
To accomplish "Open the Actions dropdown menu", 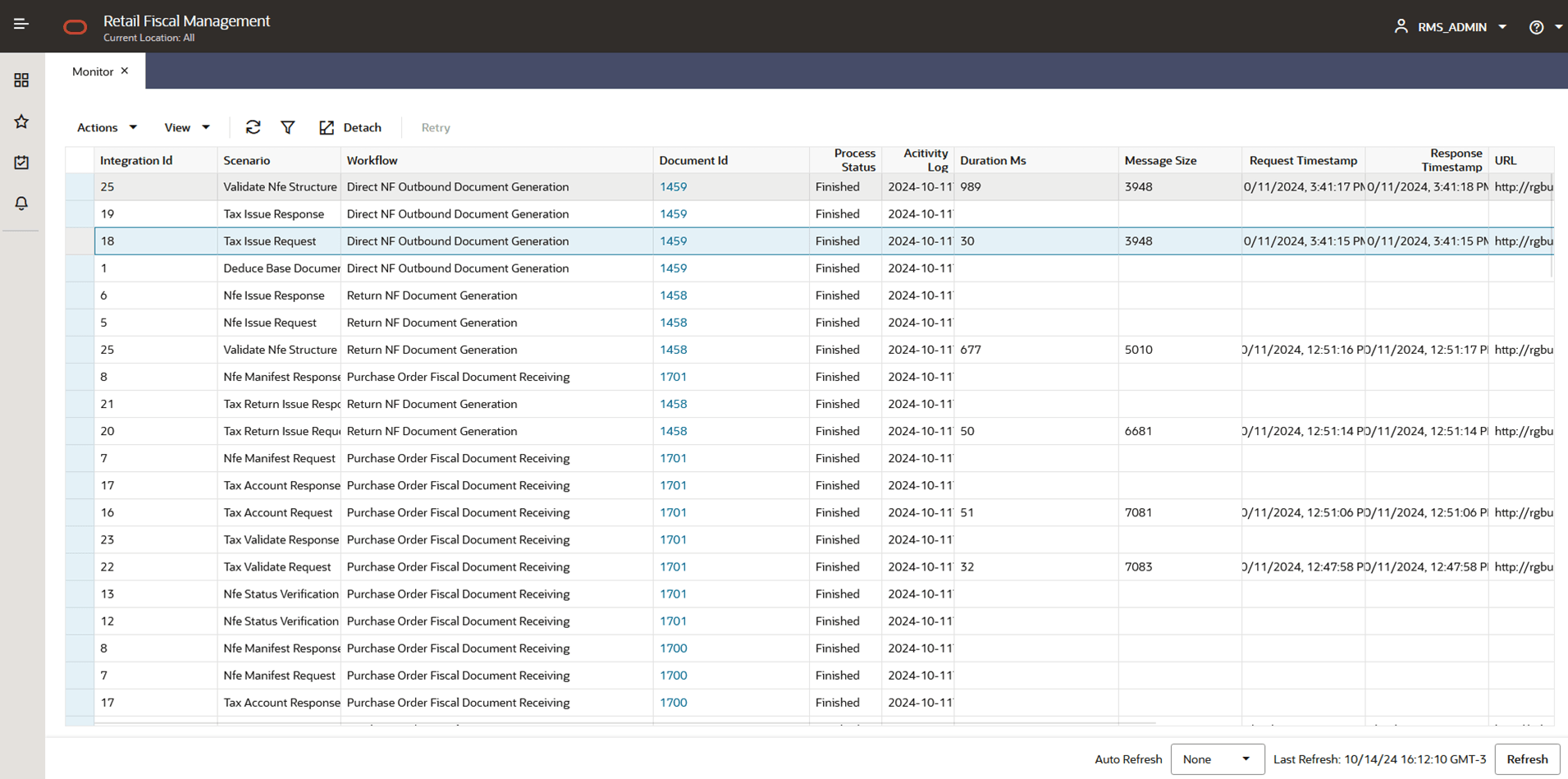I will pyautogui.click(x=107, y=127).
